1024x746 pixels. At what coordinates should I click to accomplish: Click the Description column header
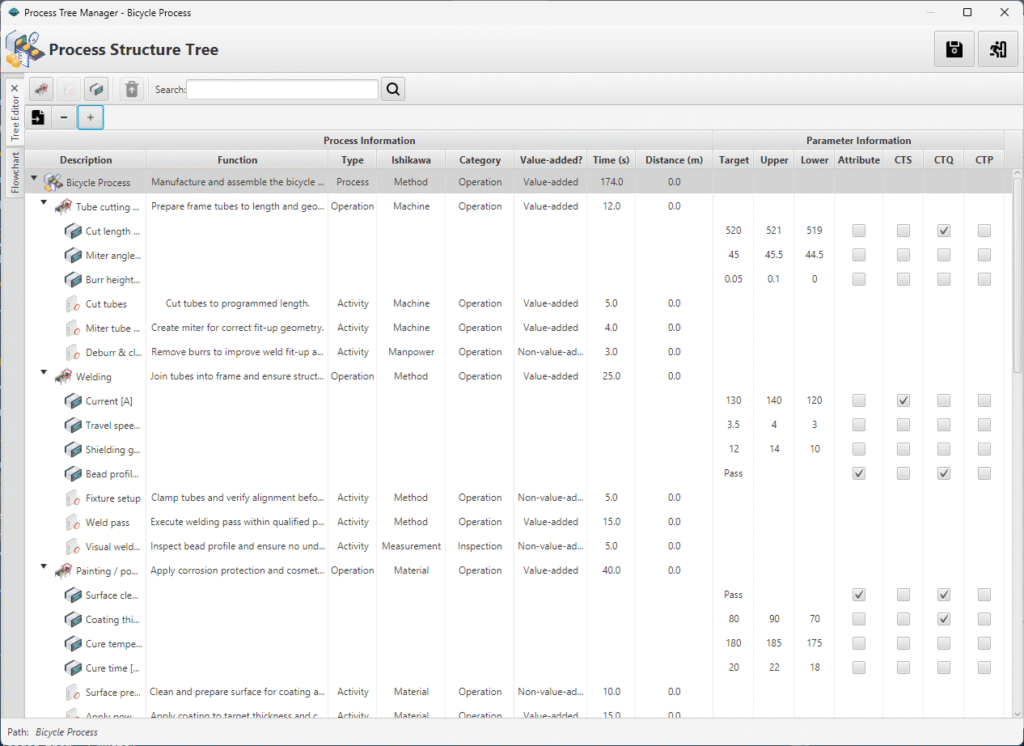(x=86, y=160)
